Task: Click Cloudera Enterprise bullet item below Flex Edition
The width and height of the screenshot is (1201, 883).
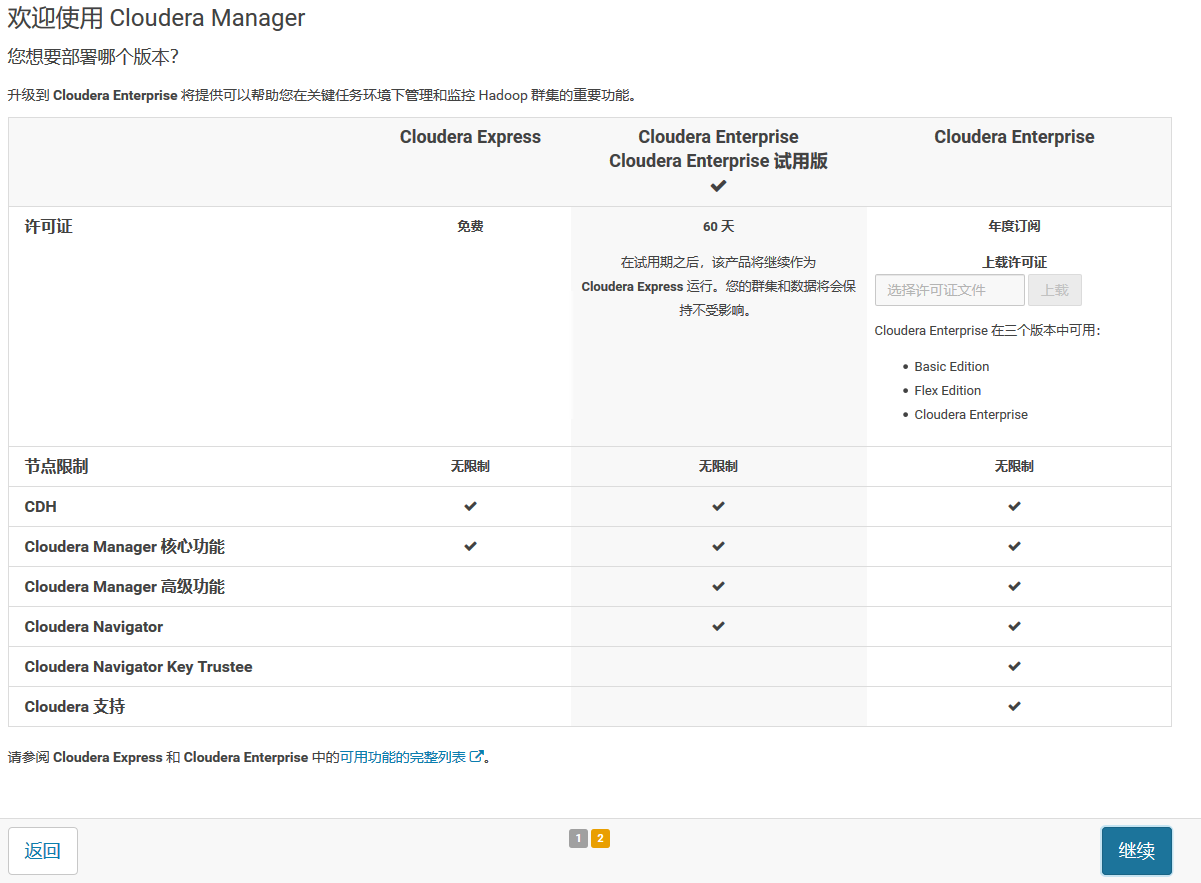Action: click(x=971, y=415)
